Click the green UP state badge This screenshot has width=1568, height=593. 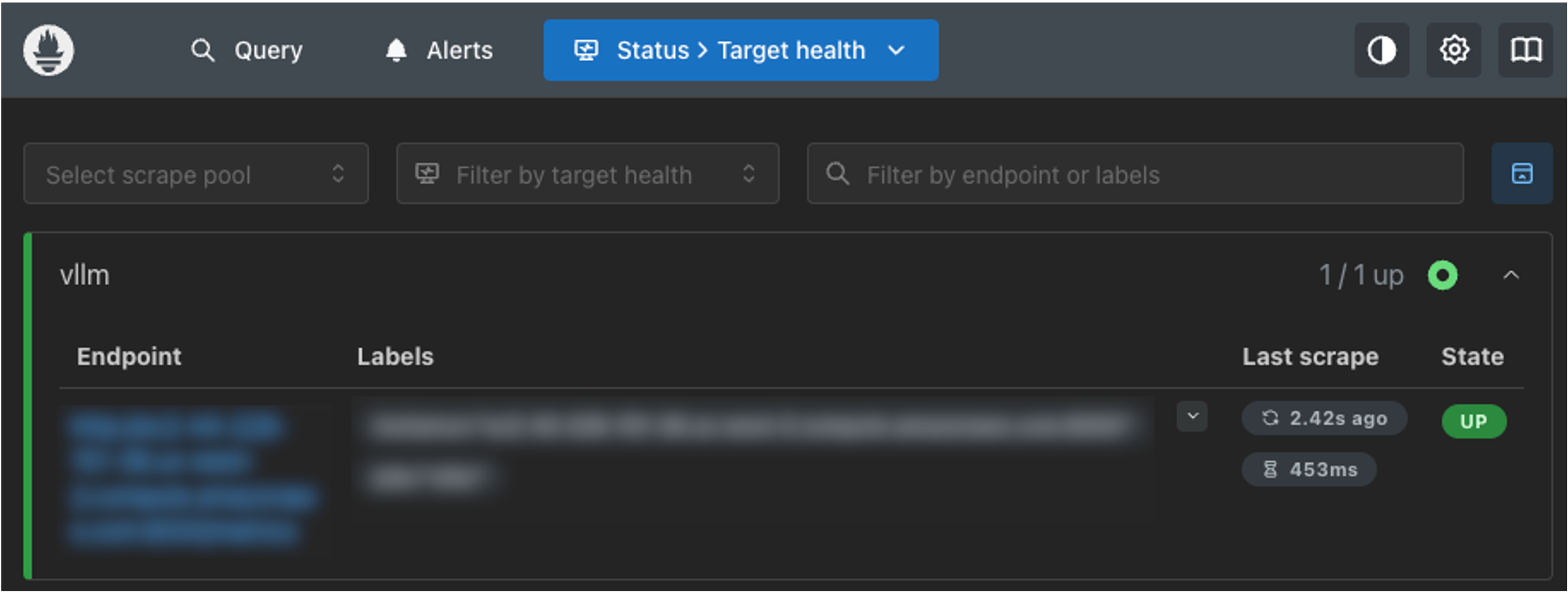pos(1474,421)
